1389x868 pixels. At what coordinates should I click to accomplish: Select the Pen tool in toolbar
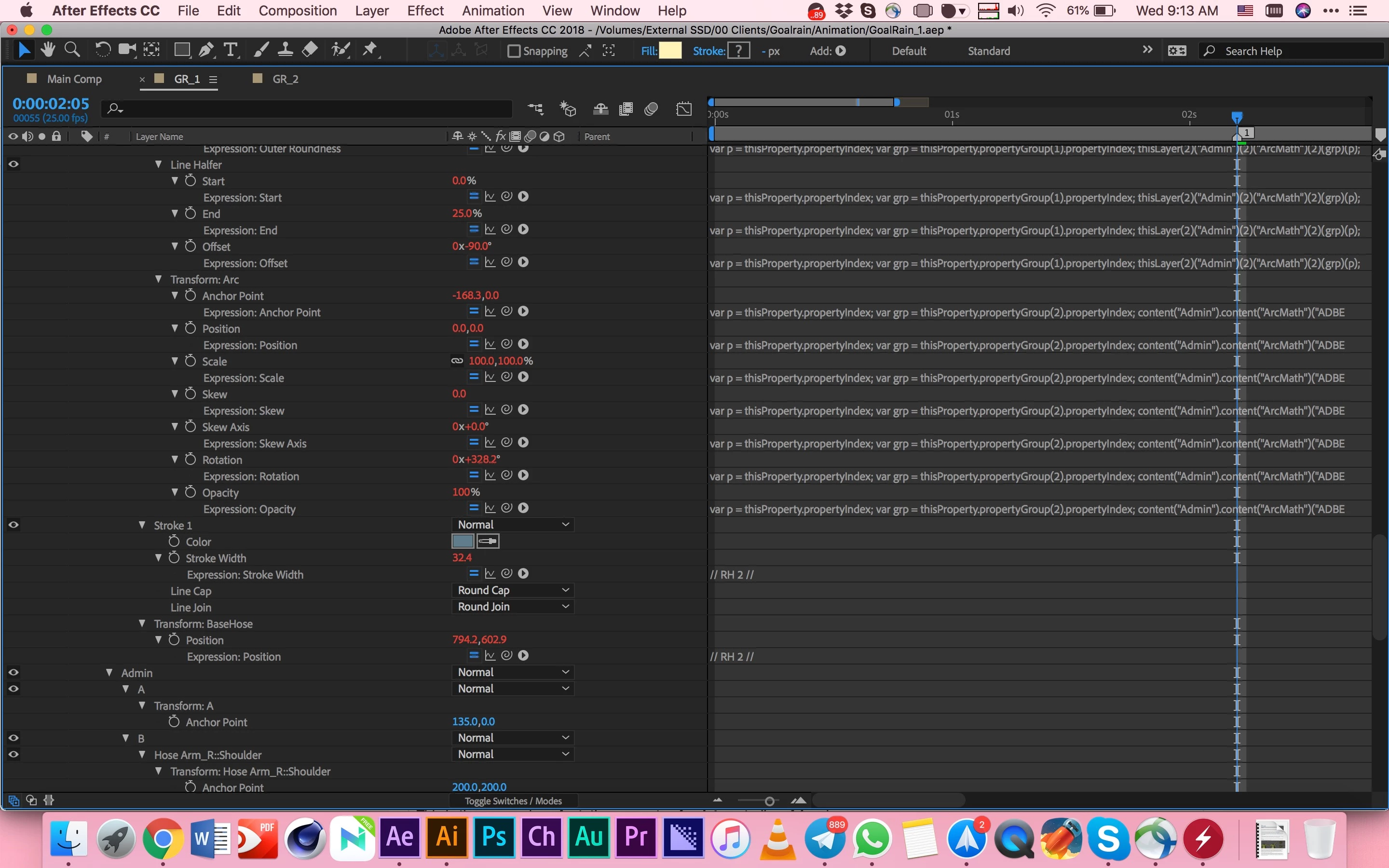click(205, 51)
